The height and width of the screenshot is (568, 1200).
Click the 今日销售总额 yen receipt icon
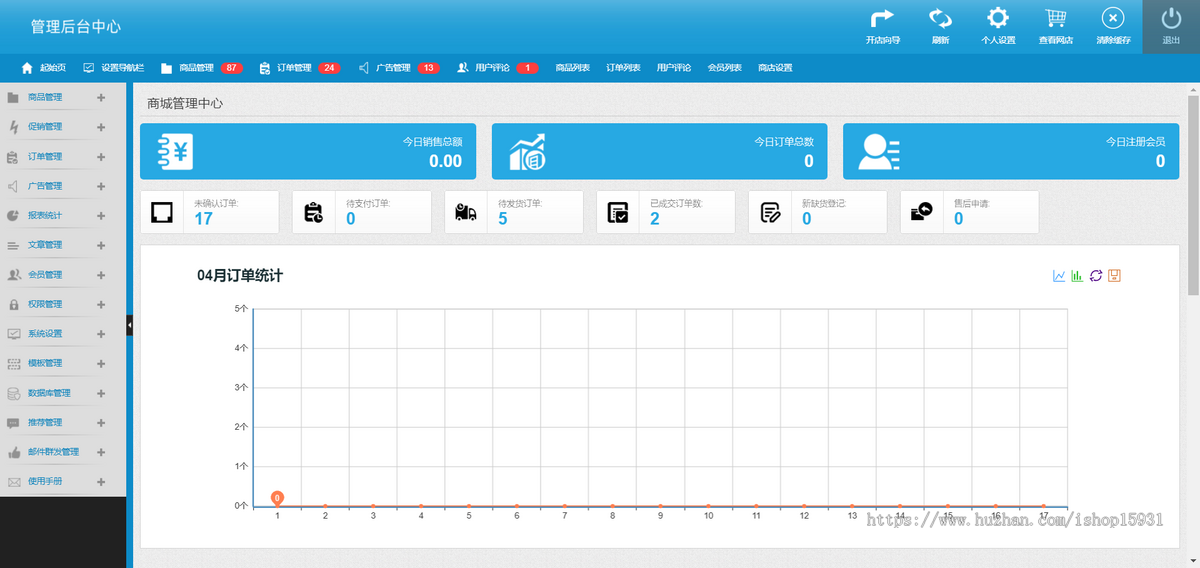coord(175,151)
